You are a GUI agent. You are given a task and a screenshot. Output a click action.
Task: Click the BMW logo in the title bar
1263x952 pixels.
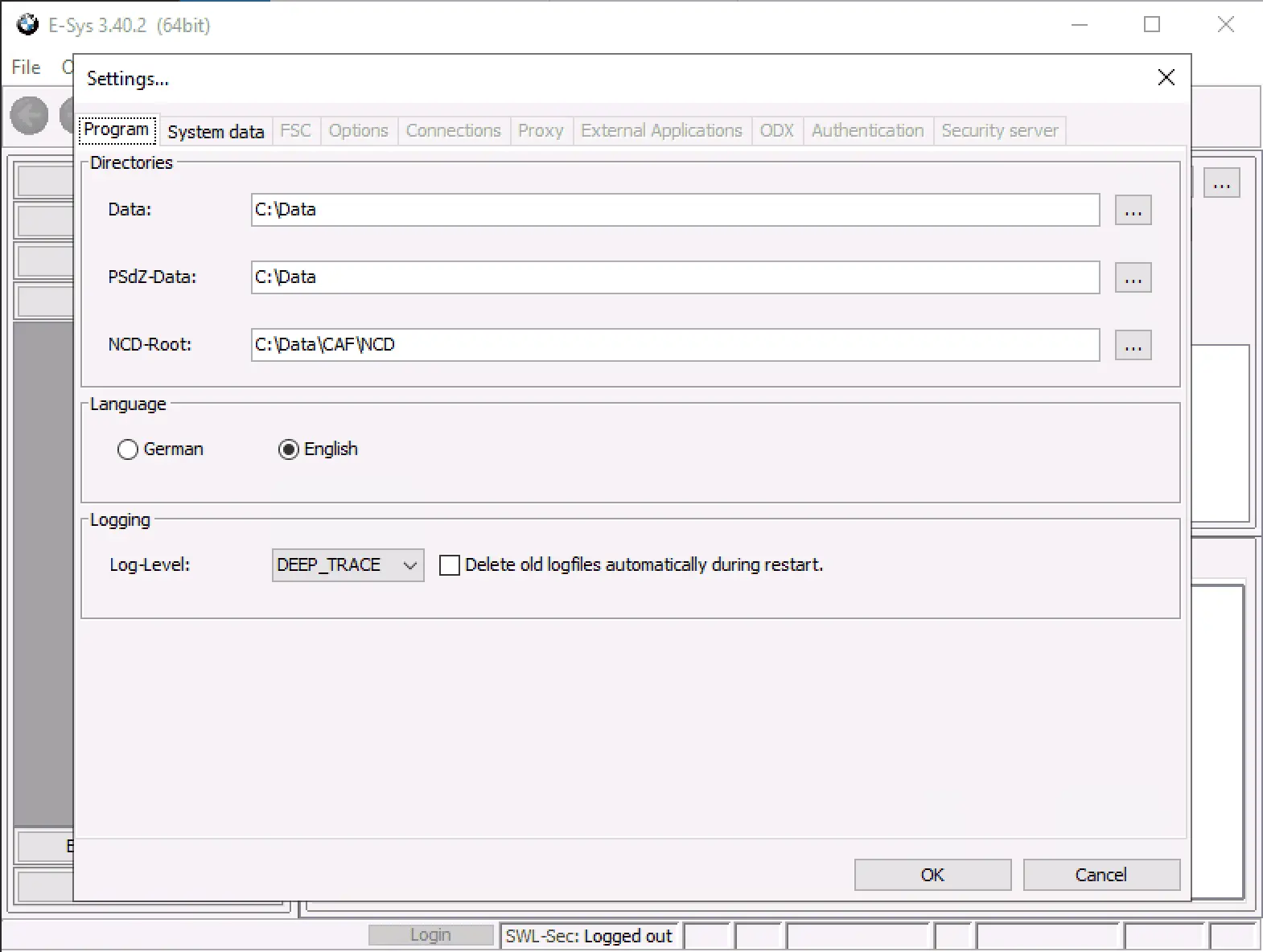pos(27,25)
